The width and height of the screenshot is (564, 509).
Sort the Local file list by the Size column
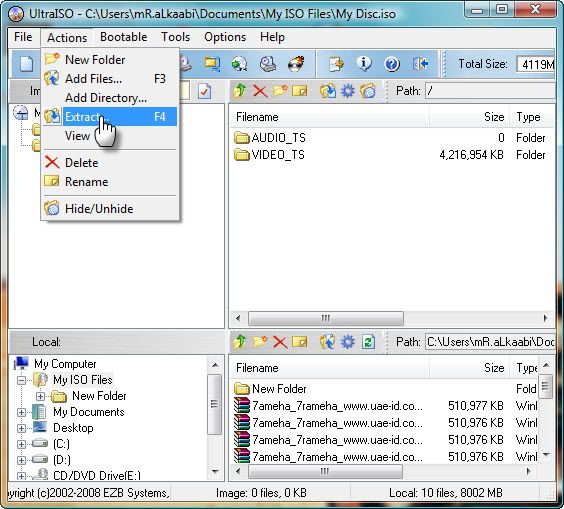(x=470, y=368)
